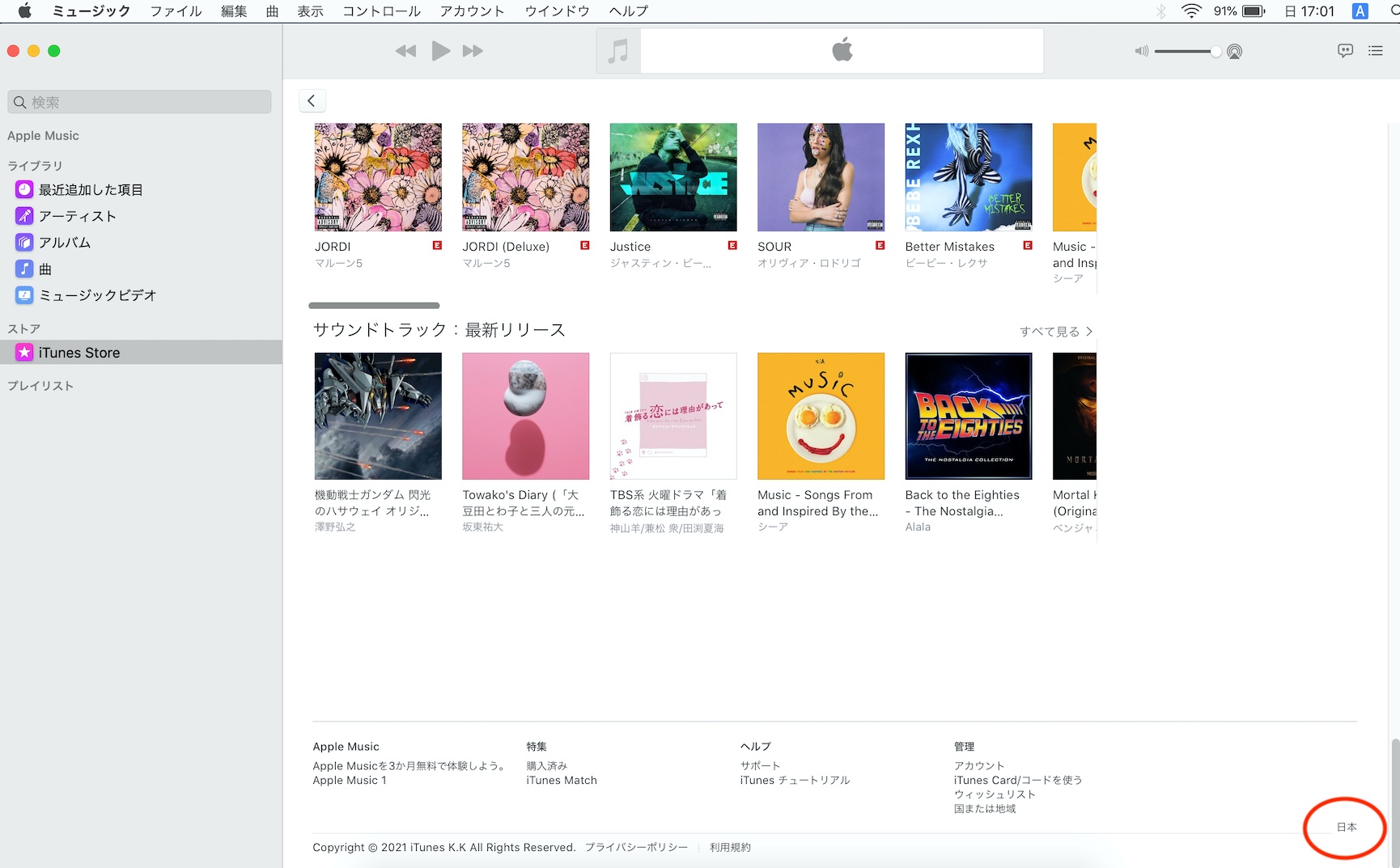
Task: Adjust the volume slider knob
Action: pos(1215,51)
